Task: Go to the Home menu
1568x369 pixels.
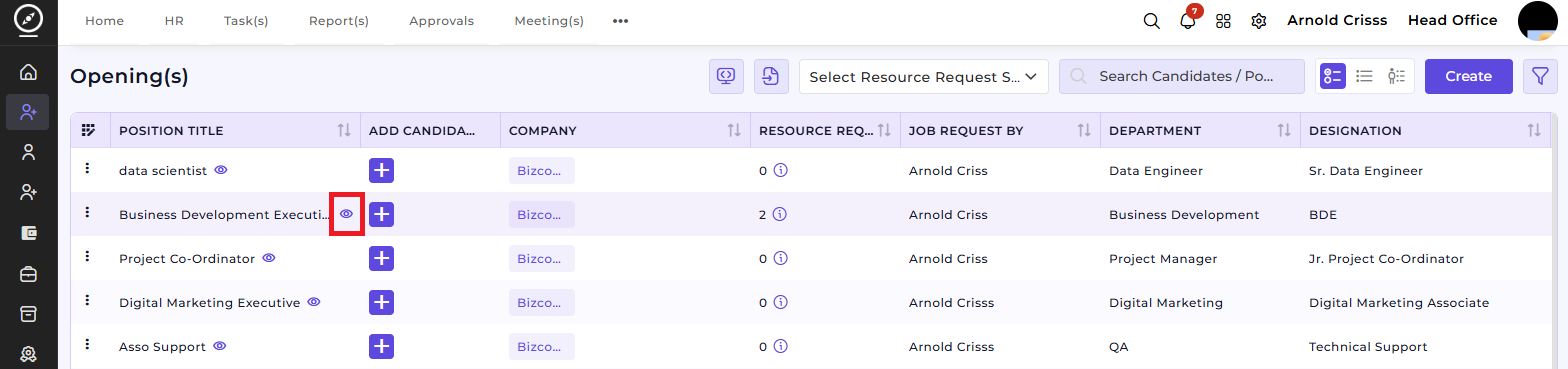Action: (104, 21)
